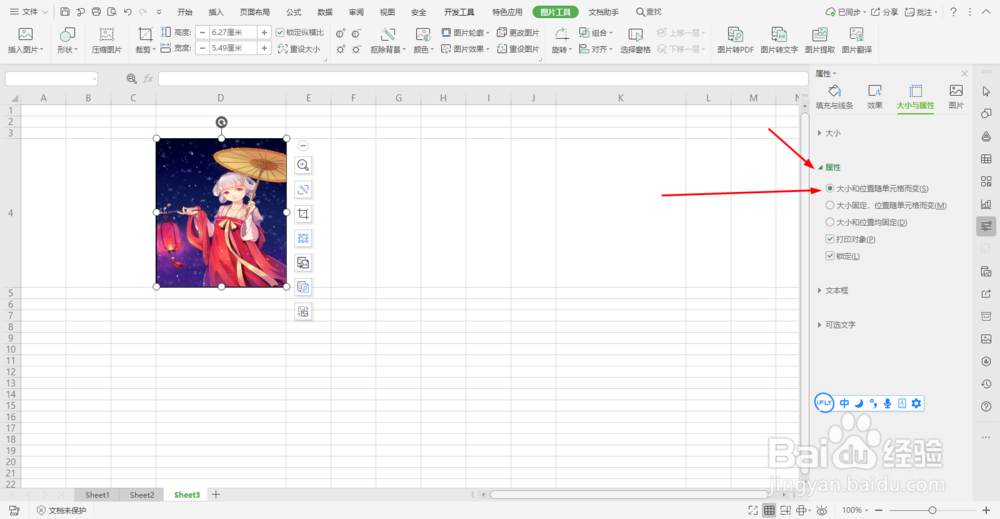Open Fill & Line (填充与线条) panel tab
This screenshot has width=1000, height=519.
(x=834, y=98)
